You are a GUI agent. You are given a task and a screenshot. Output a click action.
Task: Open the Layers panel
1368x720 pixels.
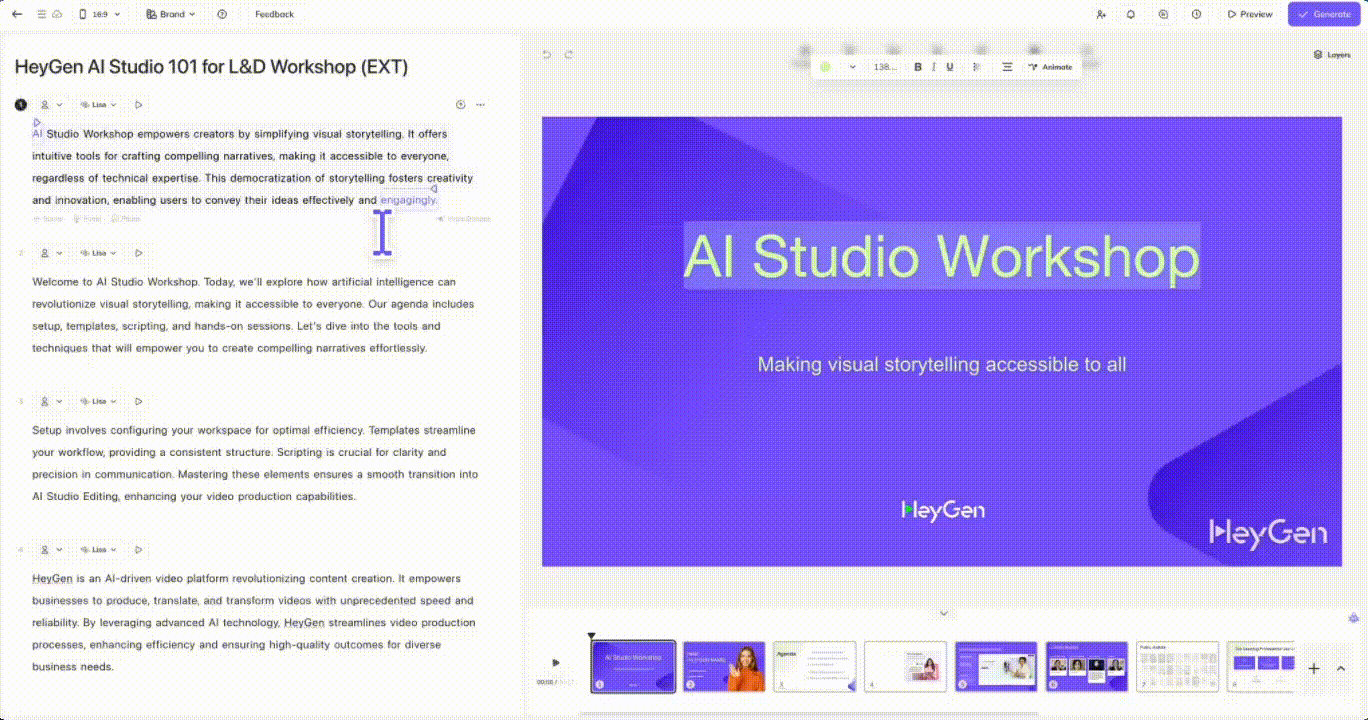click(1332, 55)
